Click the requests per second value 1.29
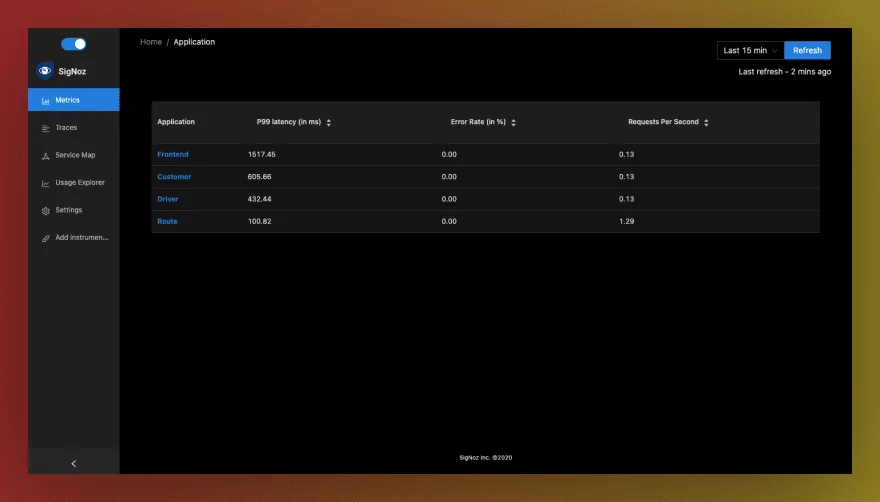The height and width of the screenshot is (502, 880). (x=626, y=221)
